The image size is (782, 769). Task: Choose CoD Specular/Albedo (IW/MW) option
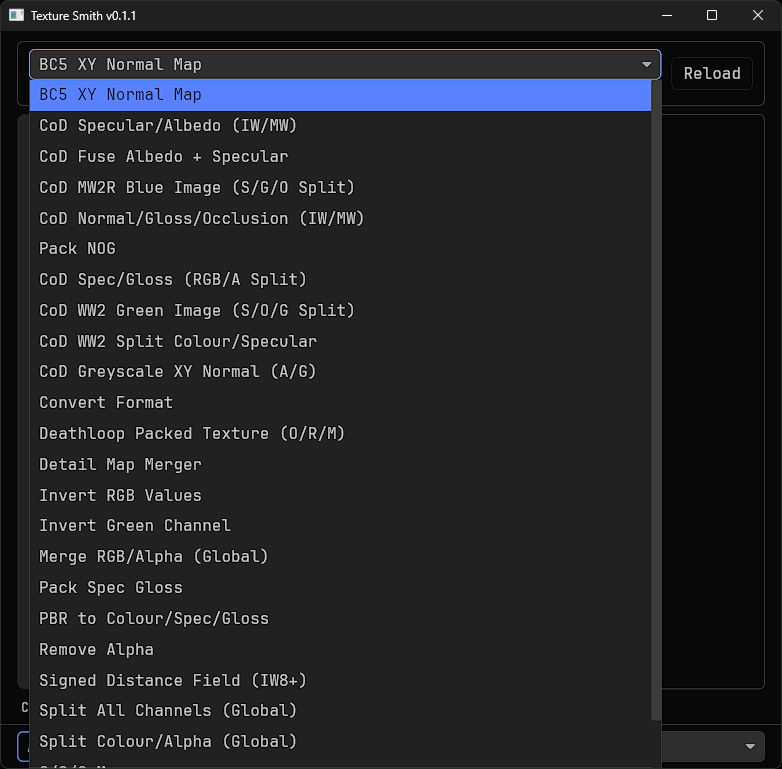pyautogui.click(x=341, y=126)
